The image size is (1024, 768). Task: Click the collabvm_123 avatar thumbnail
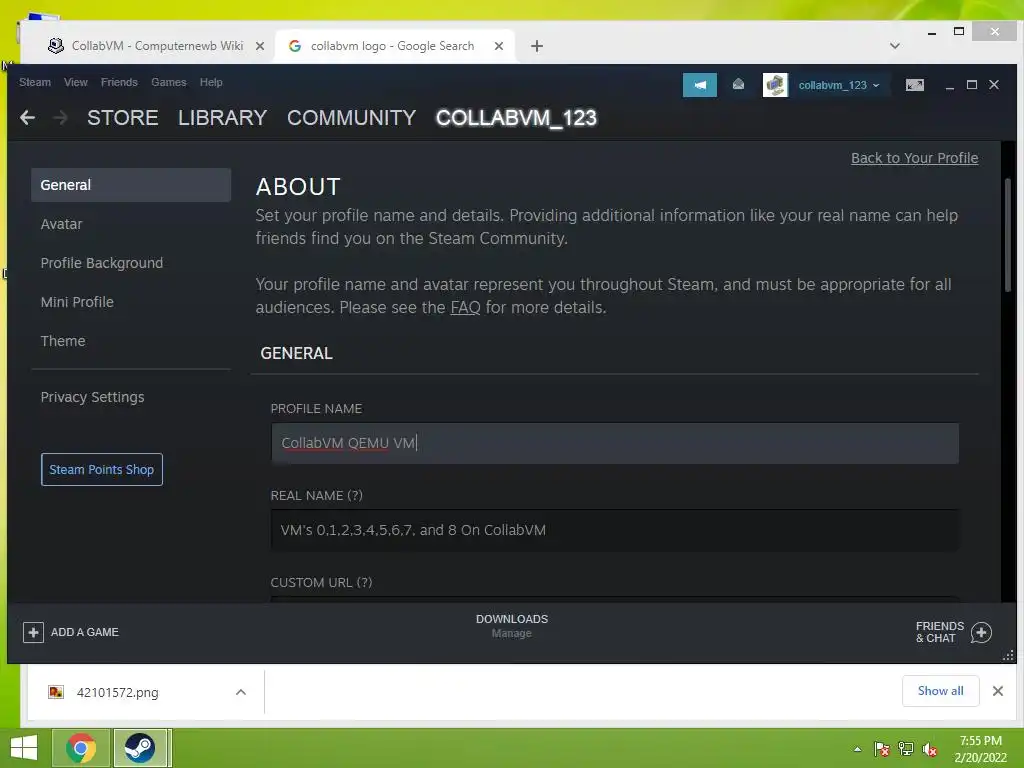click(x=775, y=85)
